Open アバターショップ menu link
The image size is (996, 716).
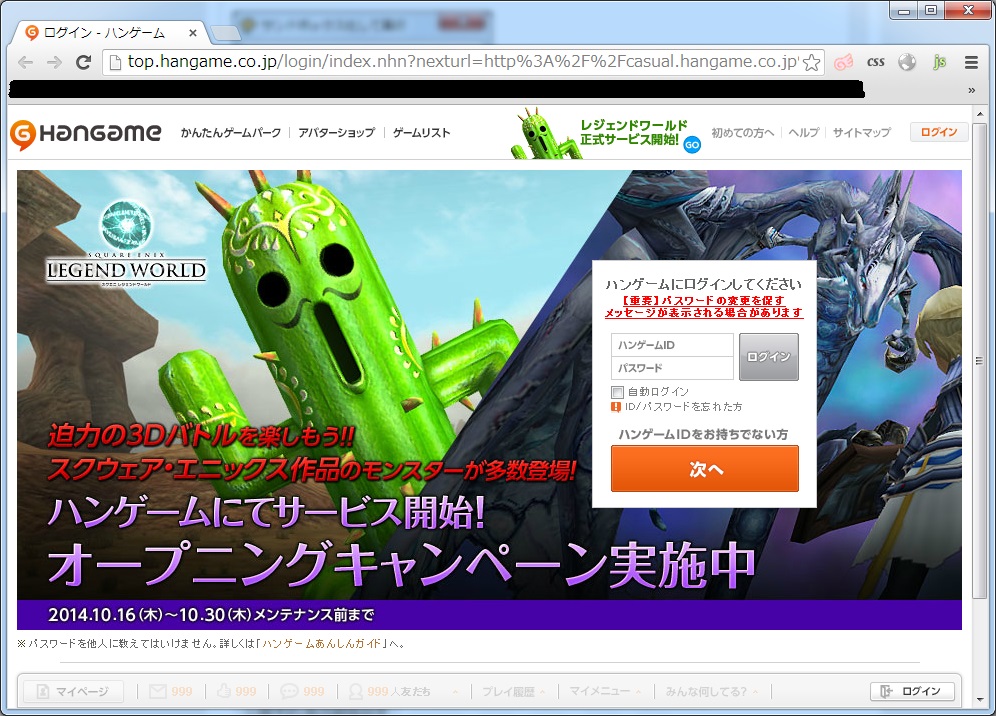point(337,133)
